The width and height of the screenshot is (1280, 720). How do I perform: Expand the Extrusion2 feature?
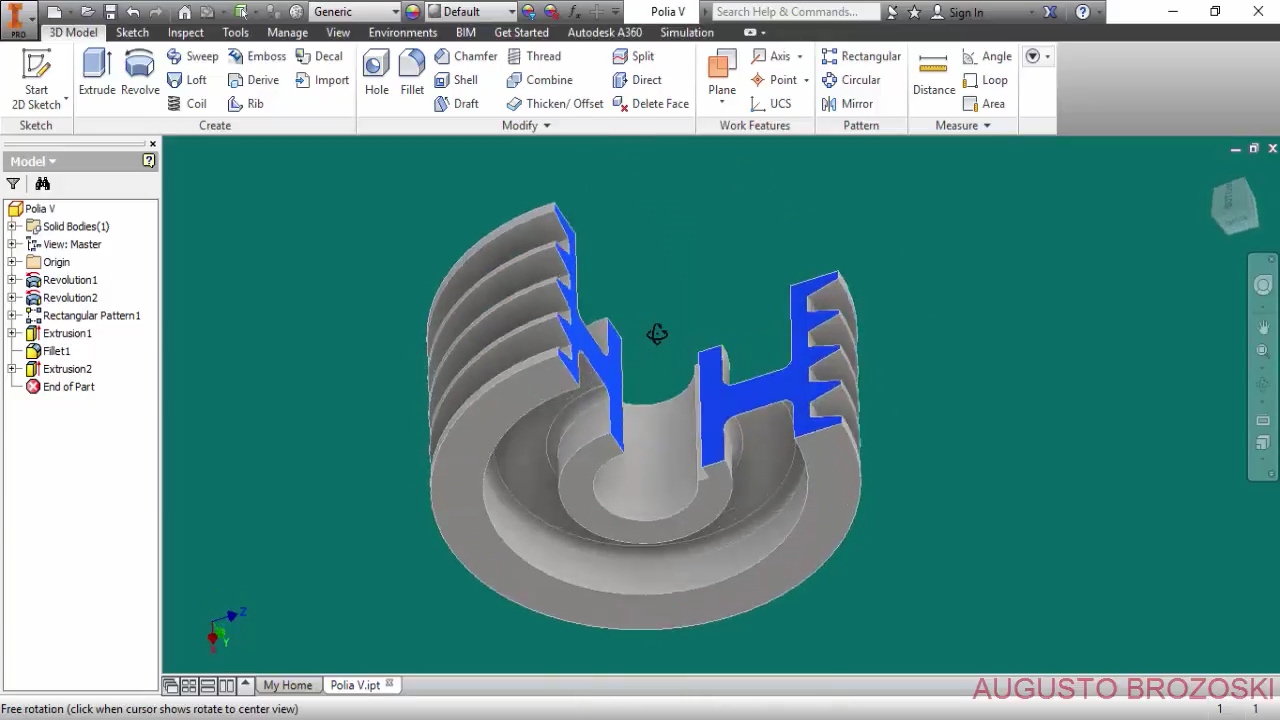click(x=12, y=369)
